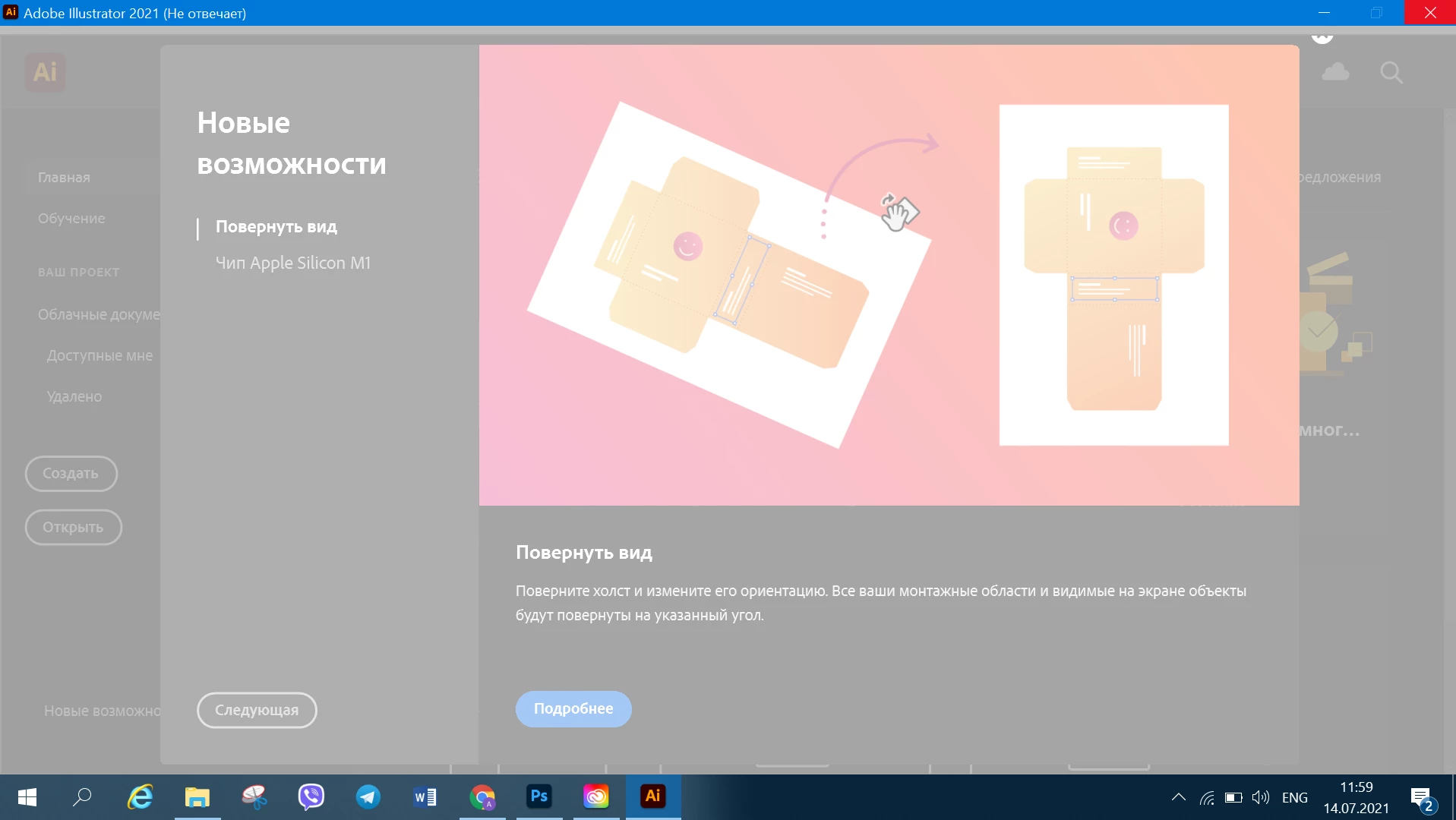Click the cloud sync status icon
The width and height of the screenshot is (1456, 820).
1335,72
